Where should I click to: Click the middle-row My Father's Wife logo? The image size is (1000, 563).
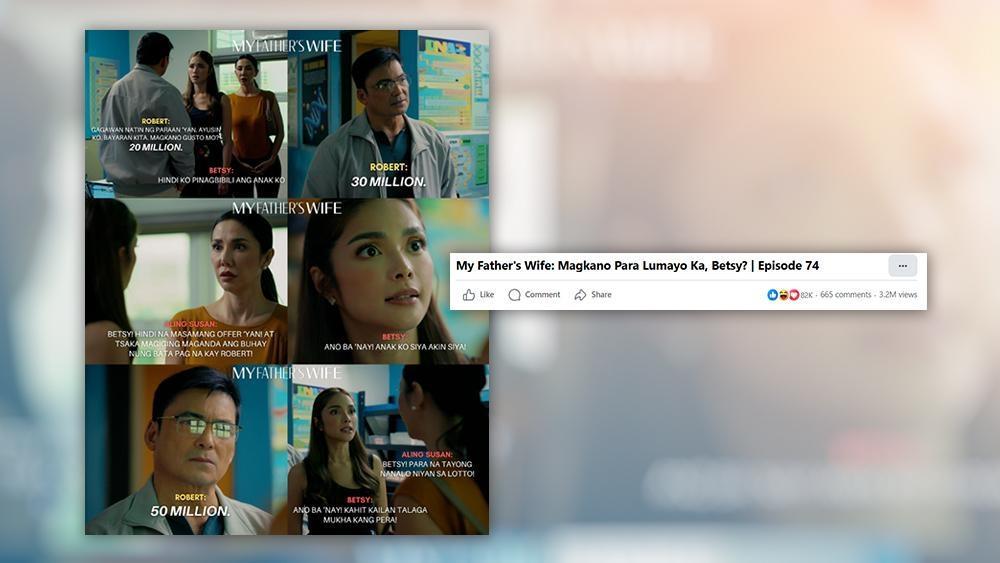(x=287, y=208)
